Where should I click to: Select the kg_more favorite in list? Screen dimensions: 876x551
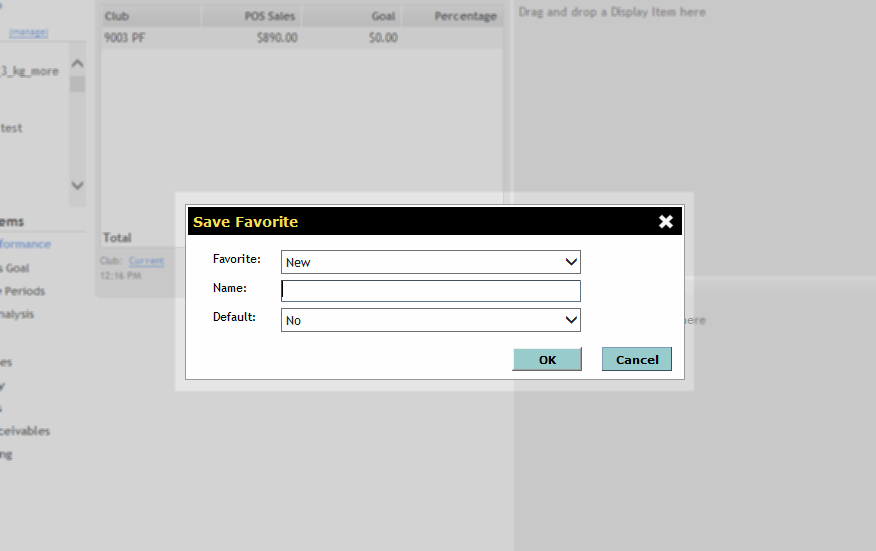coord(30,72)
